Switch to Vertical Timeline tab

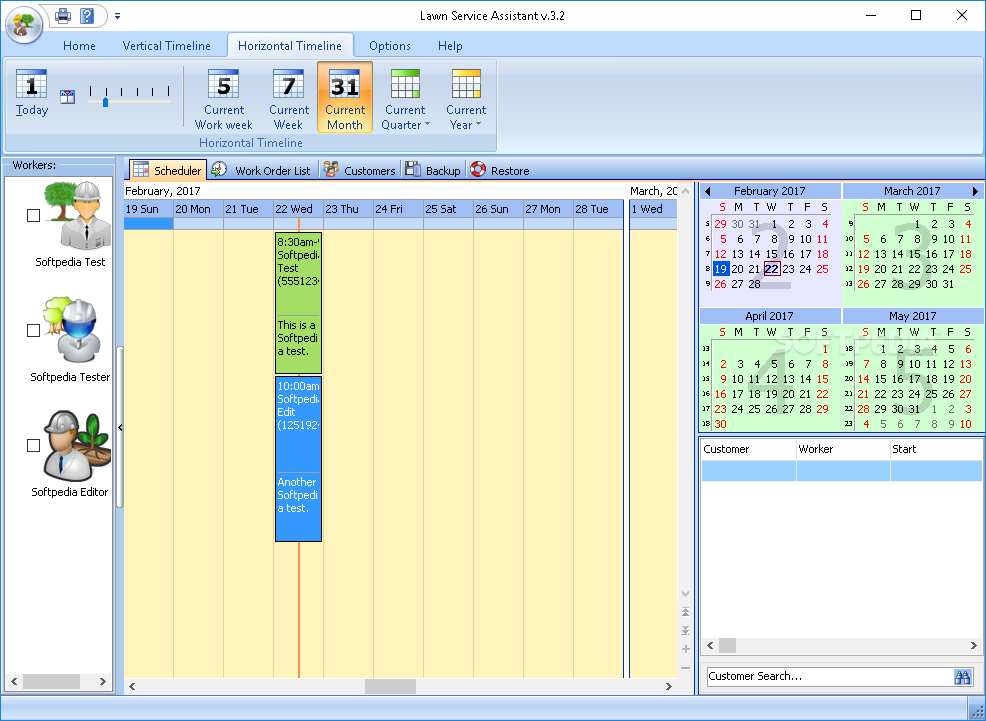(167, 46)
